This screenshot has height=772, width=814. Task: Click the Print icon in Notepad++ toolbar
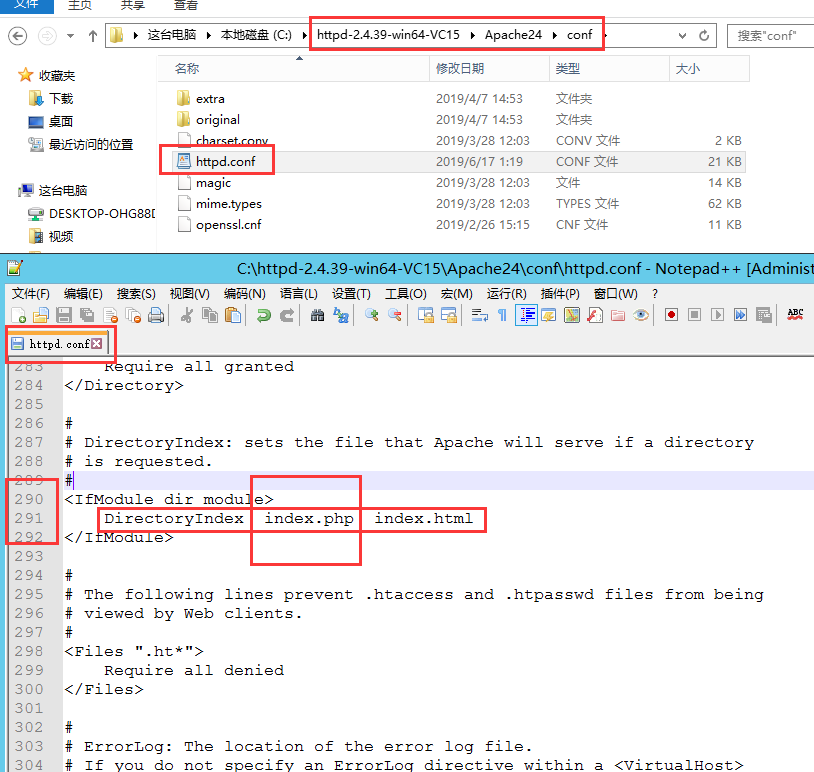click(156, 315)
